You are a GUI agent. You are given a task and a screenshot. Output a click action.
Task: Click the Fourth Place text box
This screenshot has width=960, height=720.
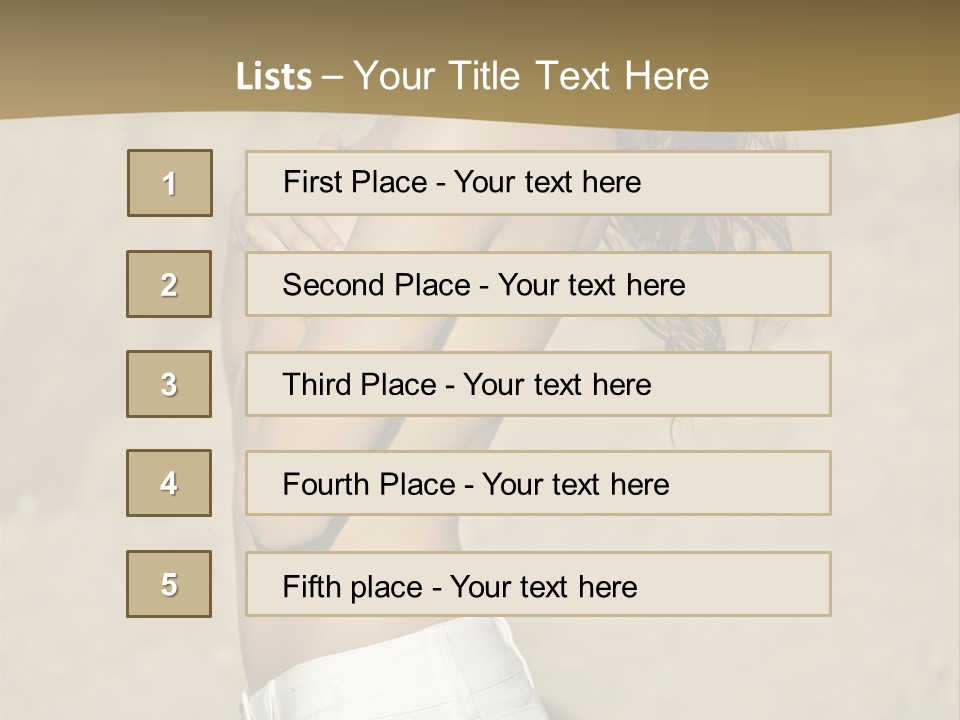pos(538,484)
